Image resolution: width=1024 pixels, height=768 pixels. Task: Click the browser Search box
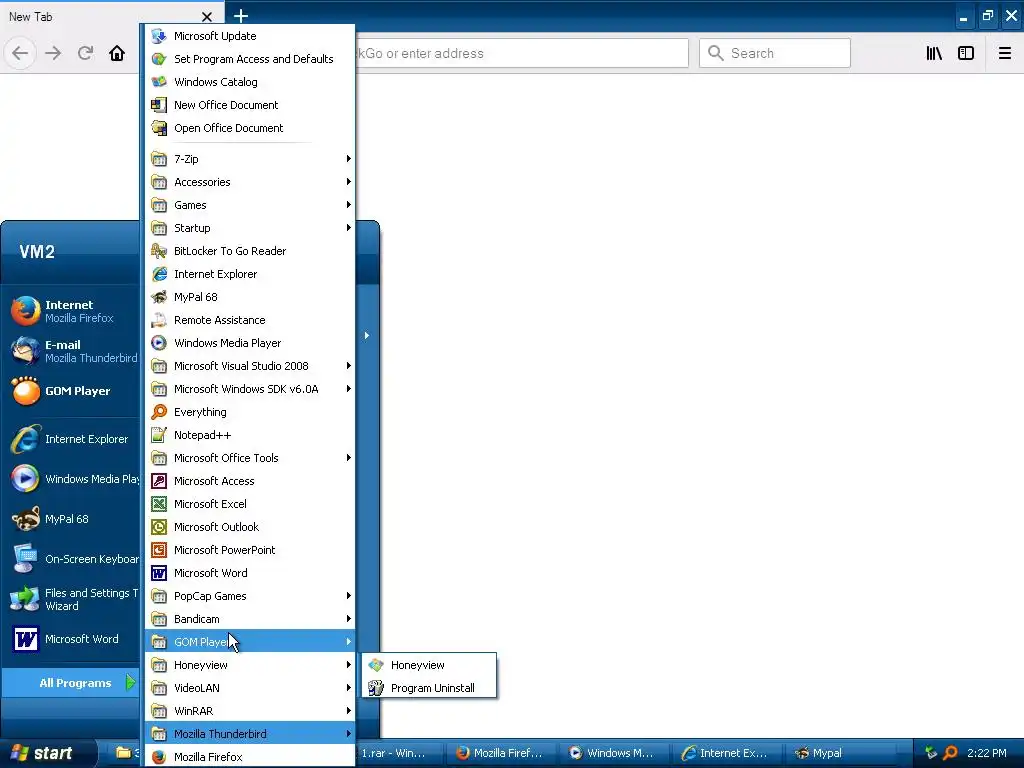(x=775, y=53)
